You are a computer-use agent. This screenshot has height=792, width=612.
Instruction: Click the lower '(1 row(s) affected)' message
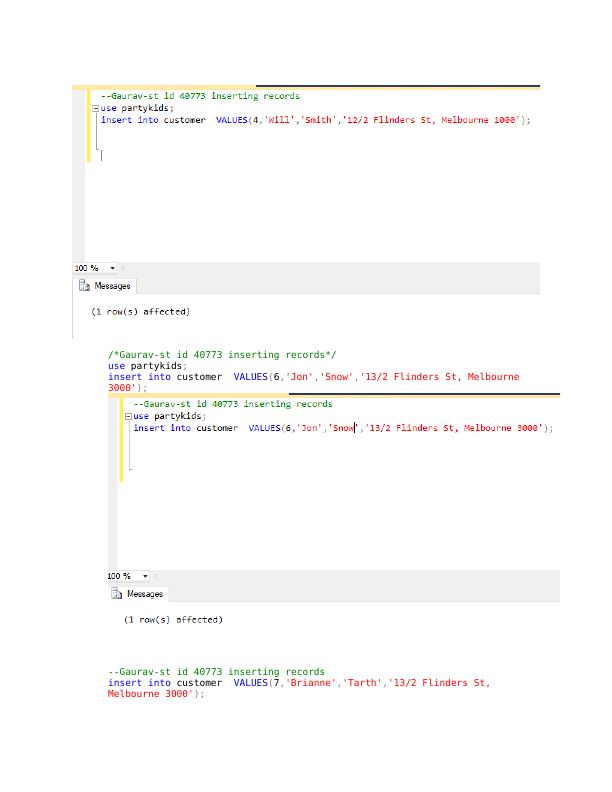point(173,620)
